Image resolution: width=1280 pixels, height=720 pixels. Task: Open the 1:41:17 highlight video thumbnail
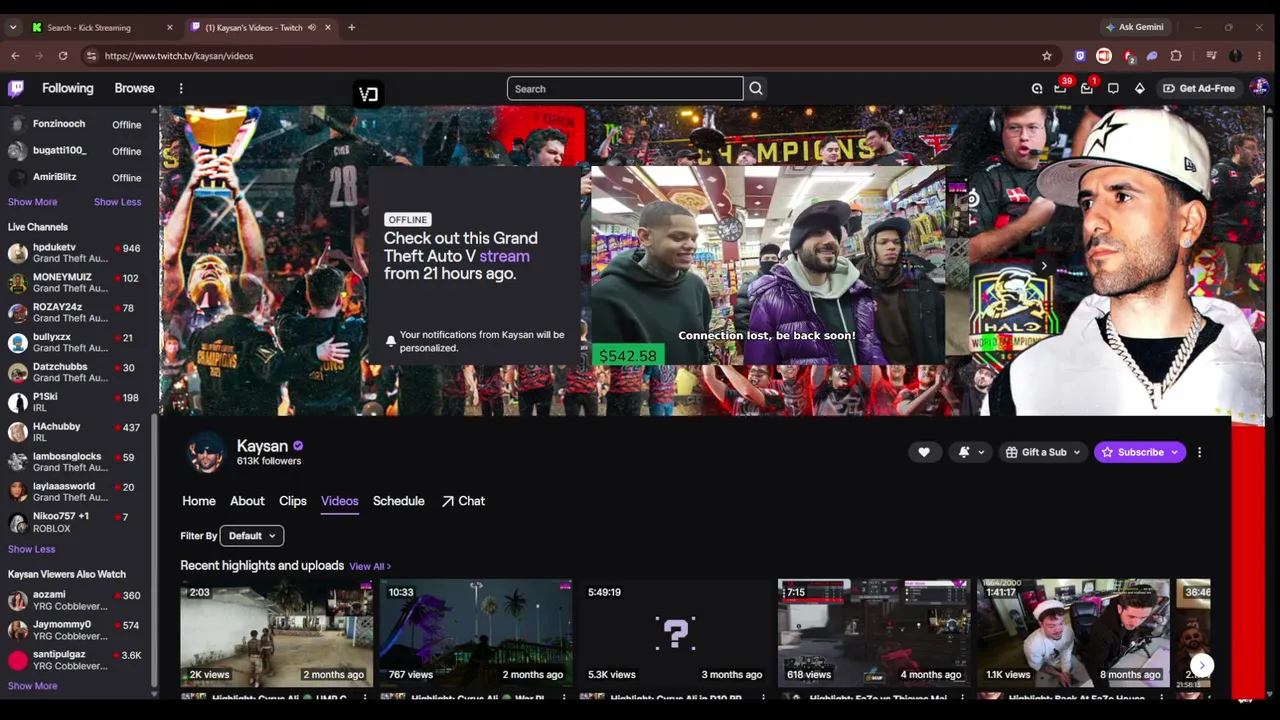coord(1073,633)
